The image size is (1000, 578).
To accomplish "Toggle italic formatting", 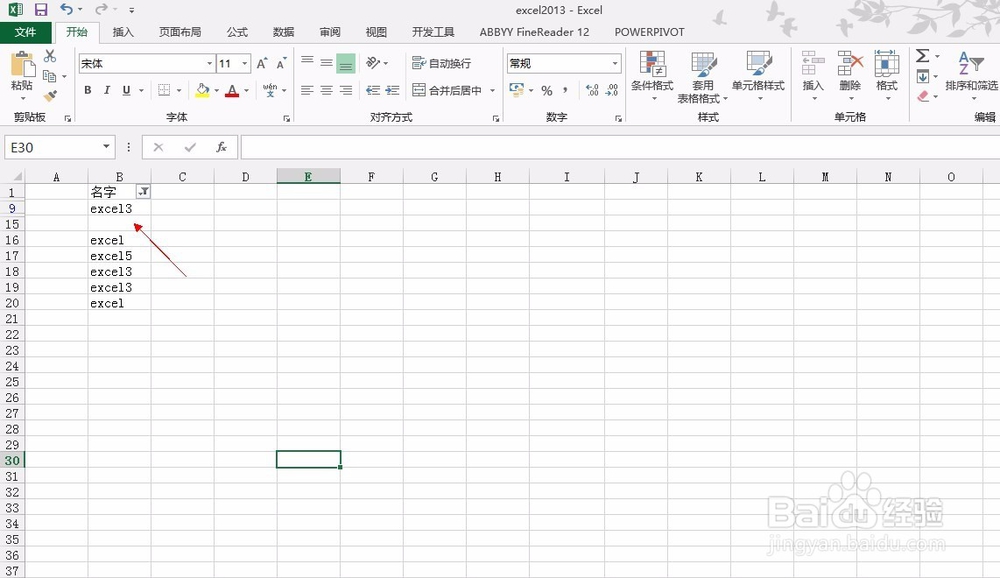I will click(107, 91).
